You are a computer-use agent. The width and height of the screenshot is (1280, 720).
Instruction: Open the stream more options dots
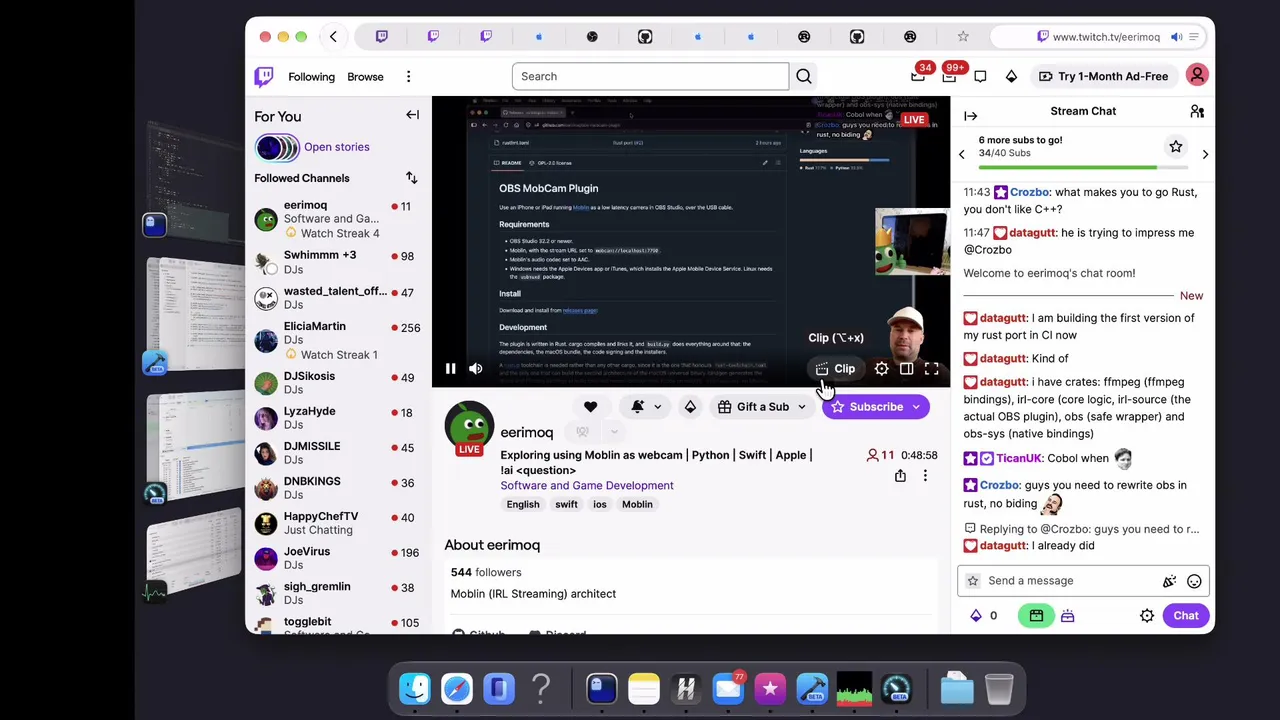(x=925, y=476)
